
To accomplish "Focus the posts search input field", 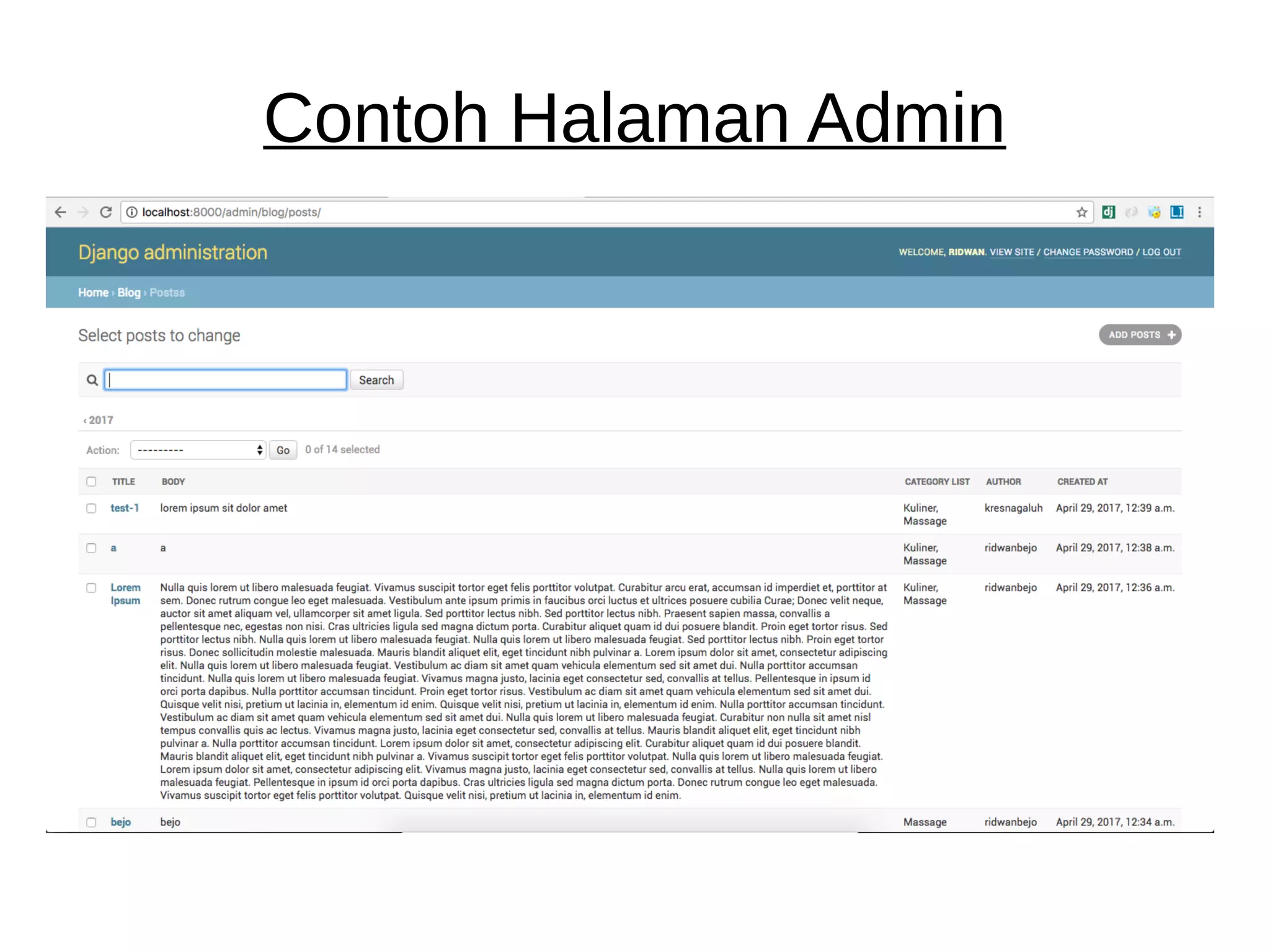I will (x=226, y=380).
